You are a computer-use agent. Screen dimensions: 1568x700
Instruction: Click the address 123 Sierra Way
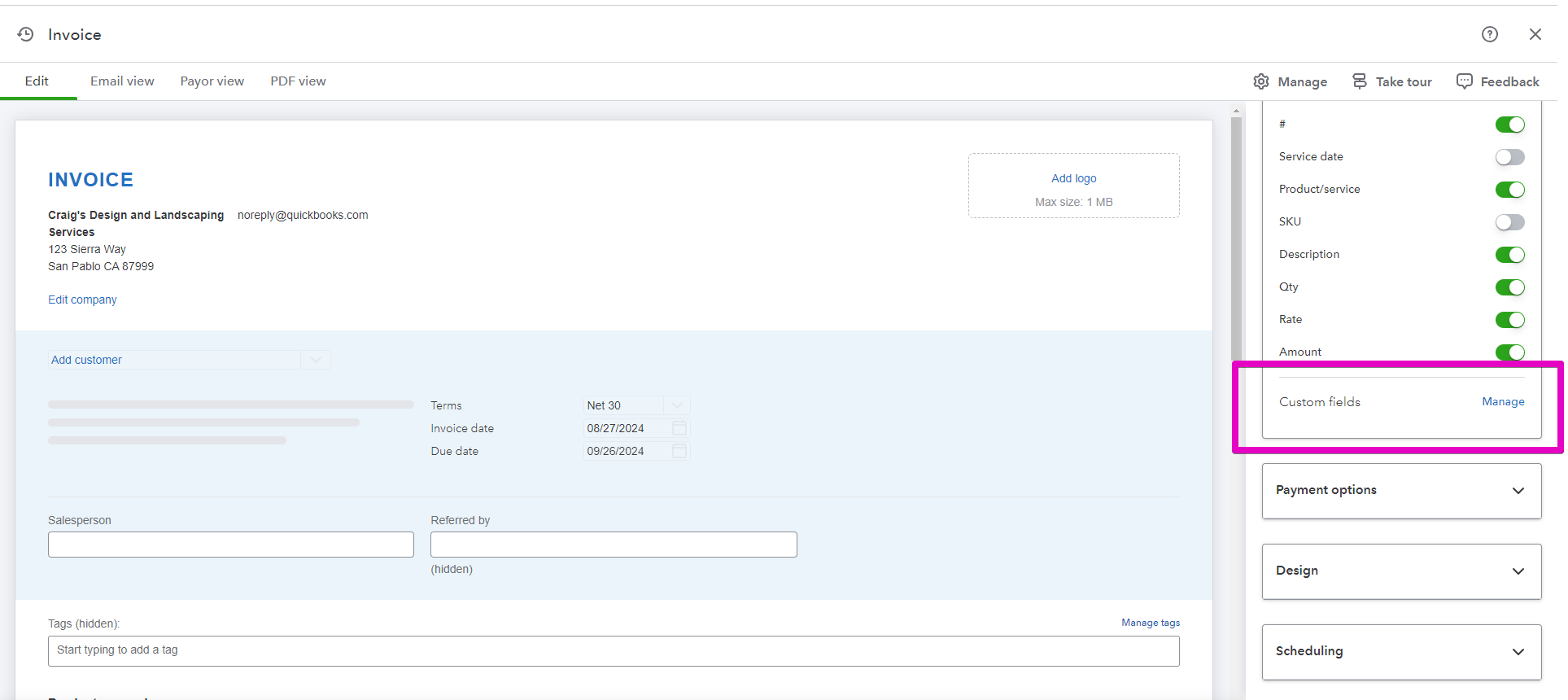click(x=87, y=249)
